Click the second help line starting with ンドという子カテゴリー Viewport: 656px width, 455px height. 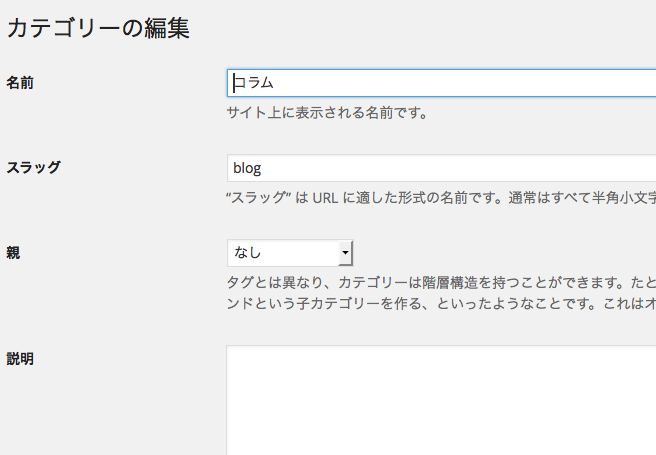click(440, 302)
